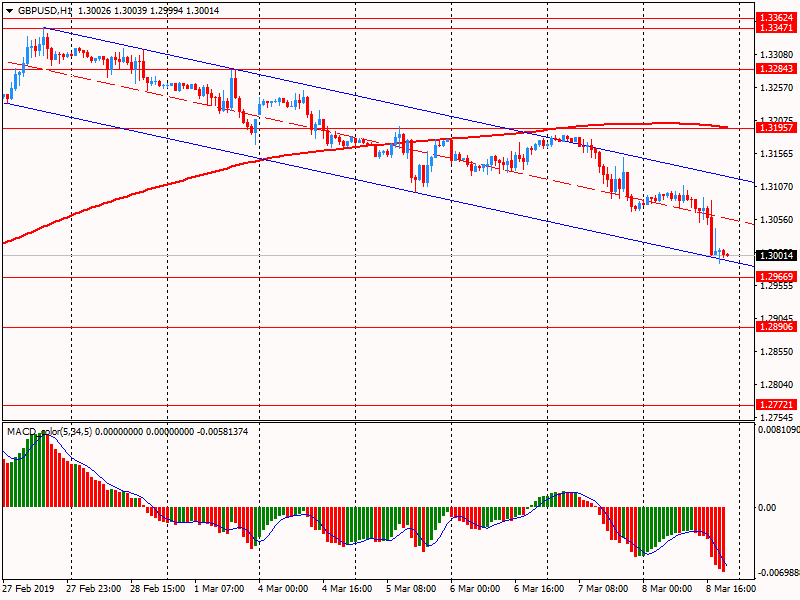Viewport: 800px width, 600px height.
Task: Click the 1.33080 price scale value
Action: click(777, 55)
